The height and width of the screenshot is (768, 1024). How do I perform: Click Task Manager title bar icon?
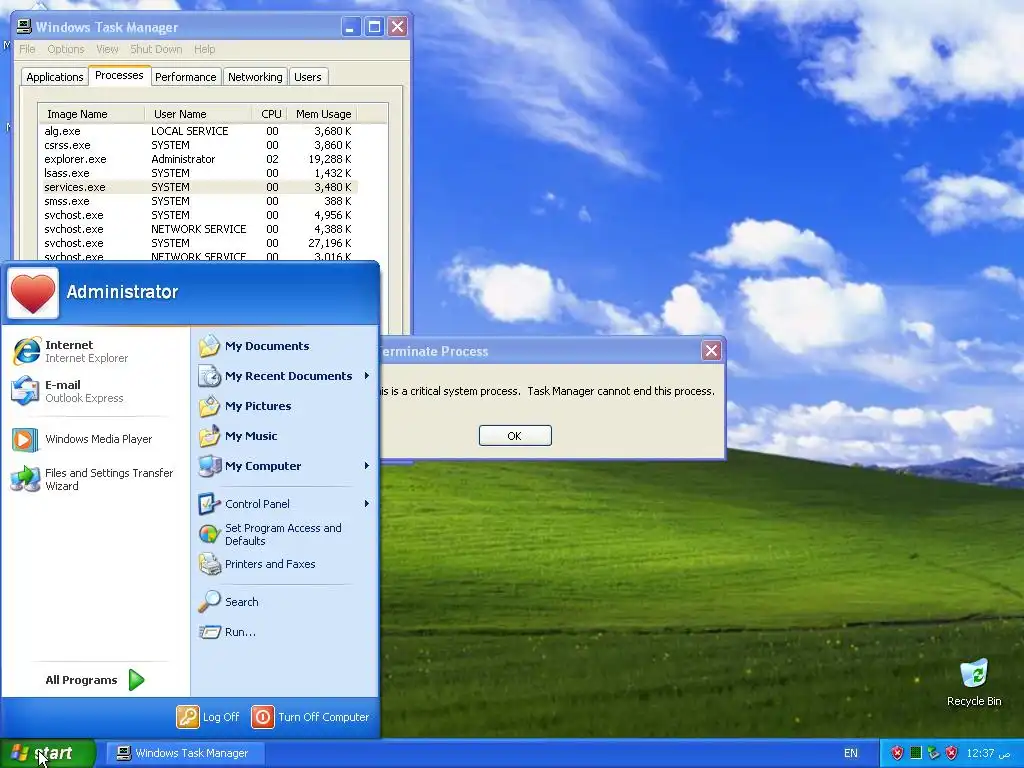[x=24, y=27]
